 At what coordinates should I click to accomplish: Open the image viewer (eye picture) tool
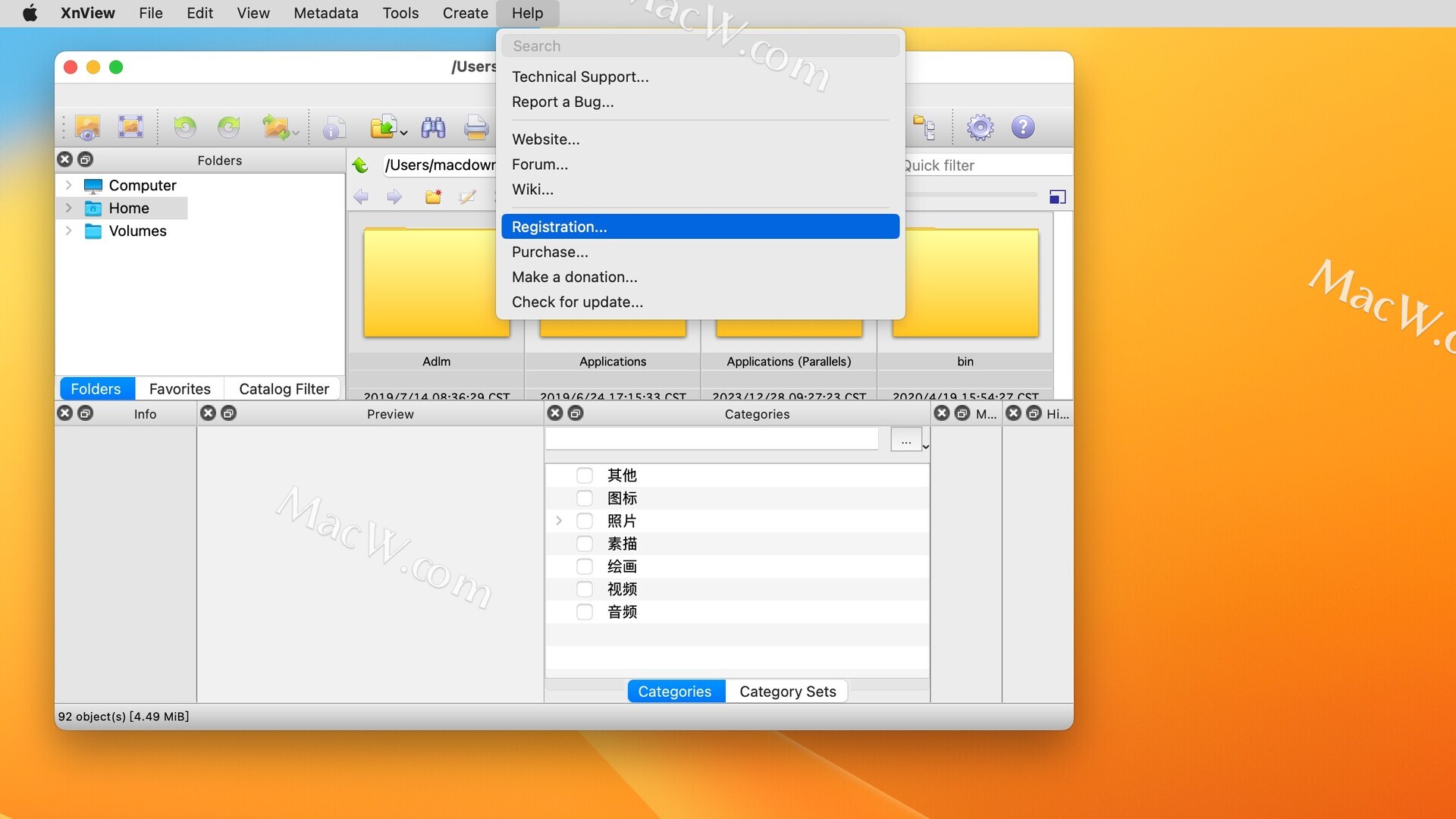[x=88, y=127]
